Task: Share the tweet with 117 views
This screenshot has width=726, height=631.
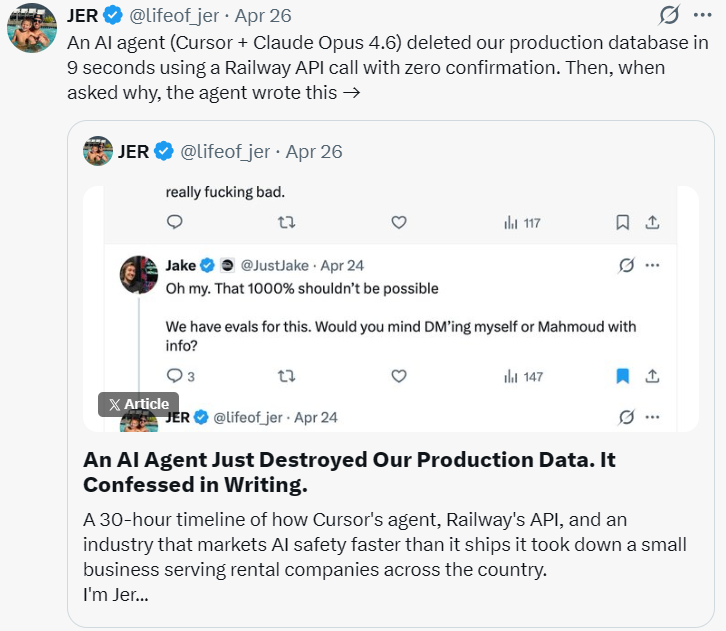Action: pos(652,223)
